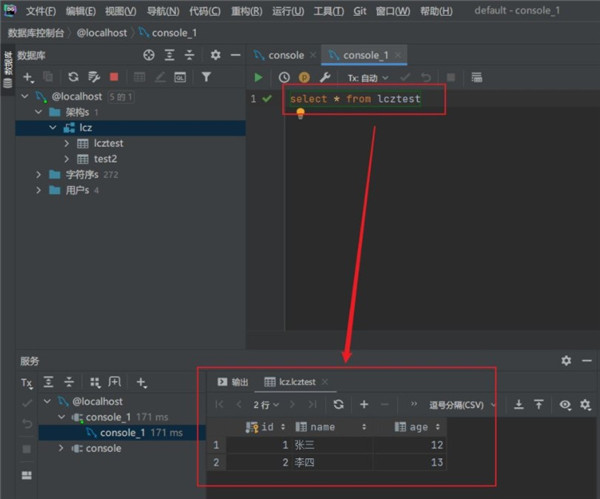Hide the database panel with minus icon
600x499 pixels.
click(236, 55)
